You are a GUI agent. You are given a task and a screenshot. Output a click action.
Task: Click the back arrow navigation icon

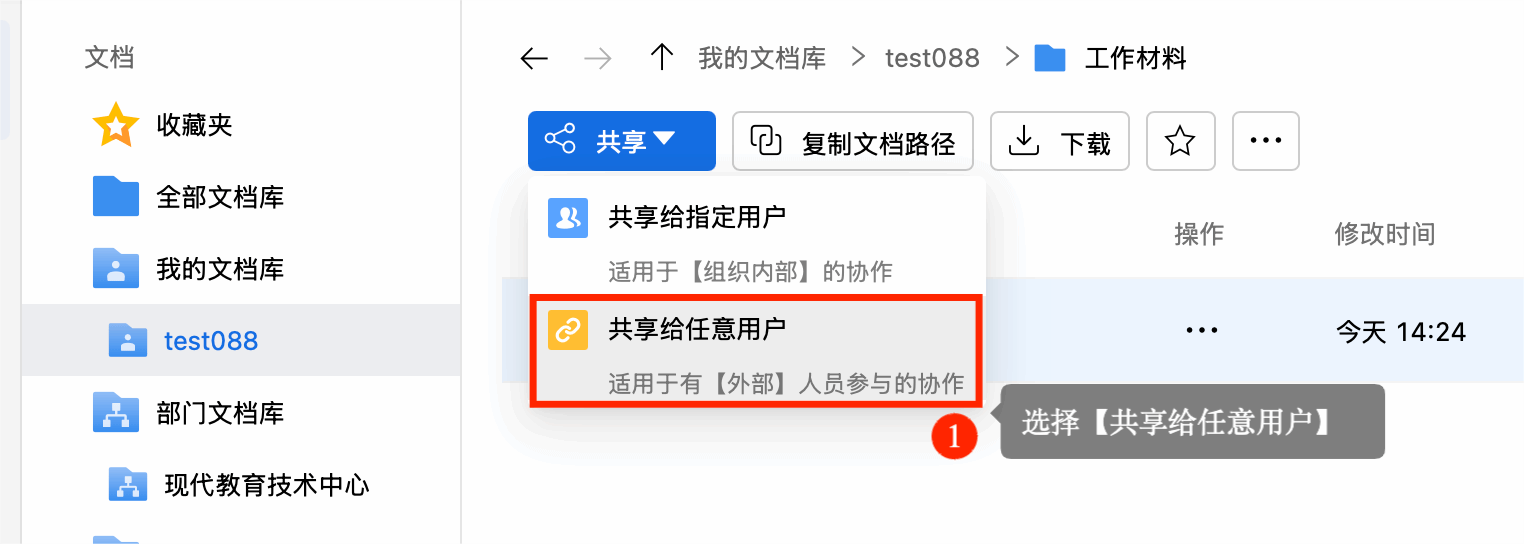click(534, 59)
